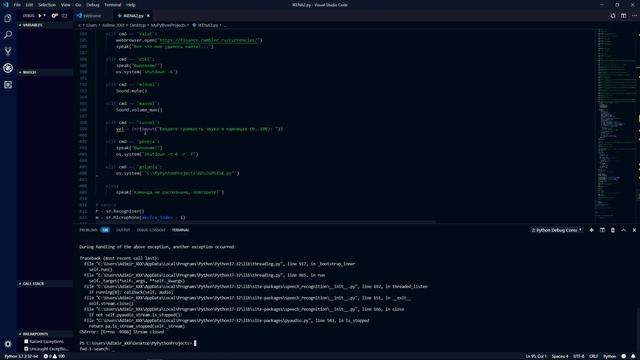Viewport: 640px width, 360px height.
Task: Collapse the Watch section
Action: [45, 72]
